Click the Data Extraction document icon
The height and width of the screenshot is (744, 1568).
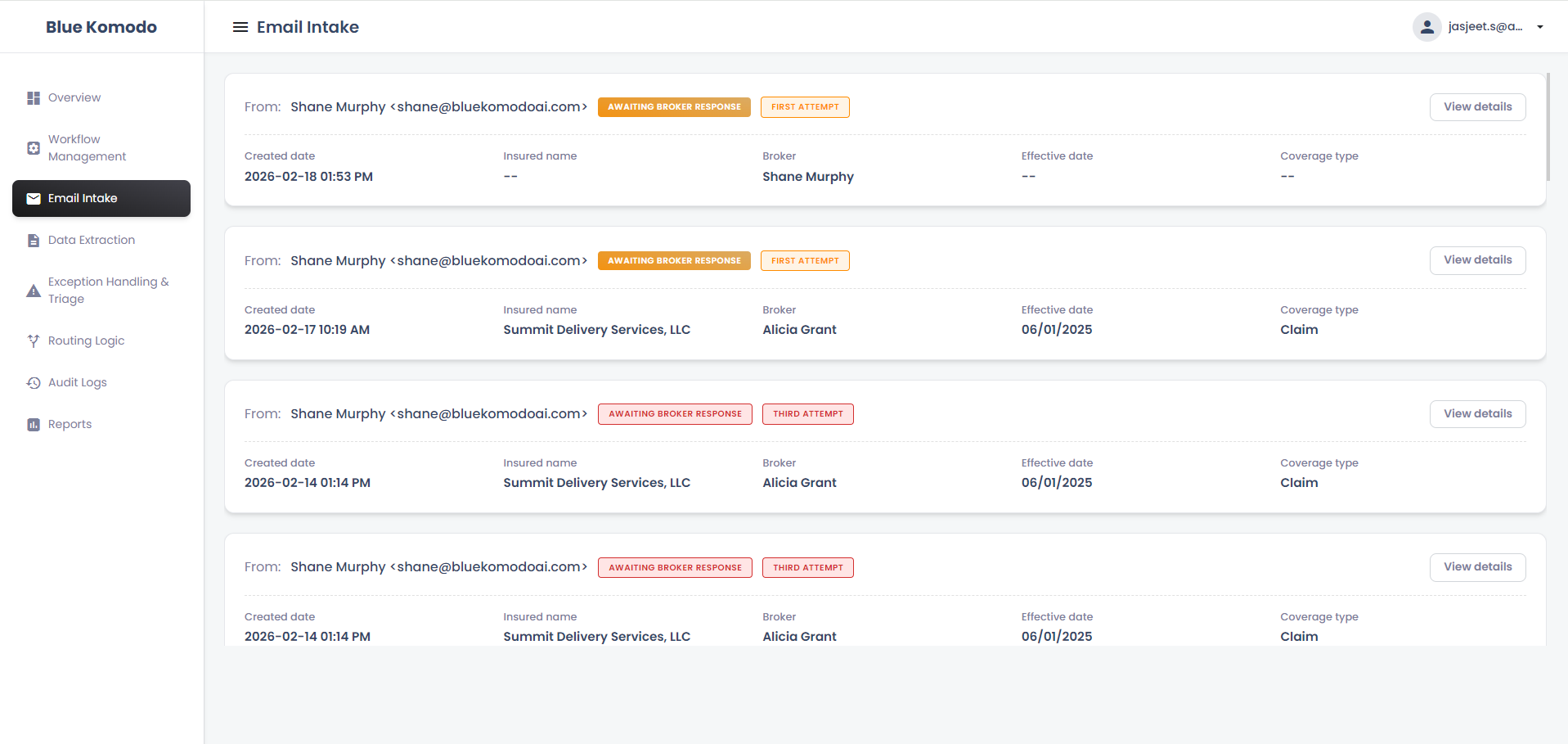click(x=34, y=241)
